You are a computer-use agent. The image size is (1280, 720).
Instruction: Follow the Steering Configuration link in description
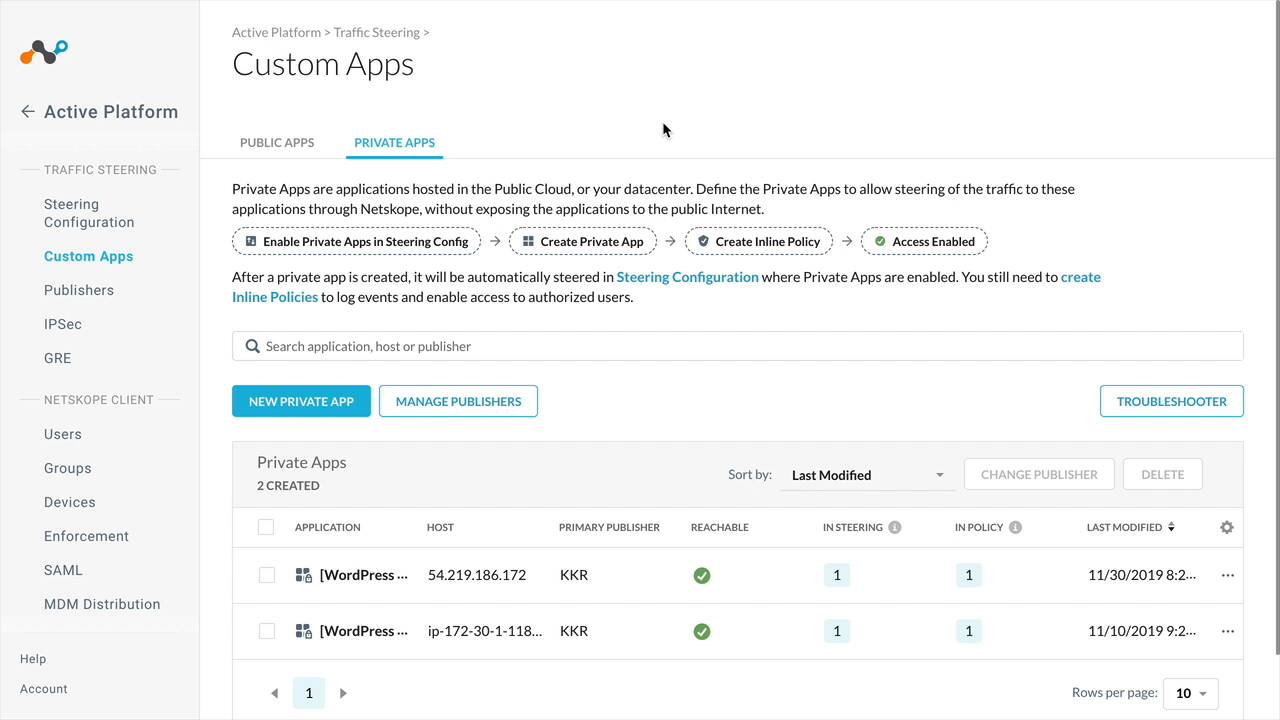pyautogui.click(x=687, y=277)
